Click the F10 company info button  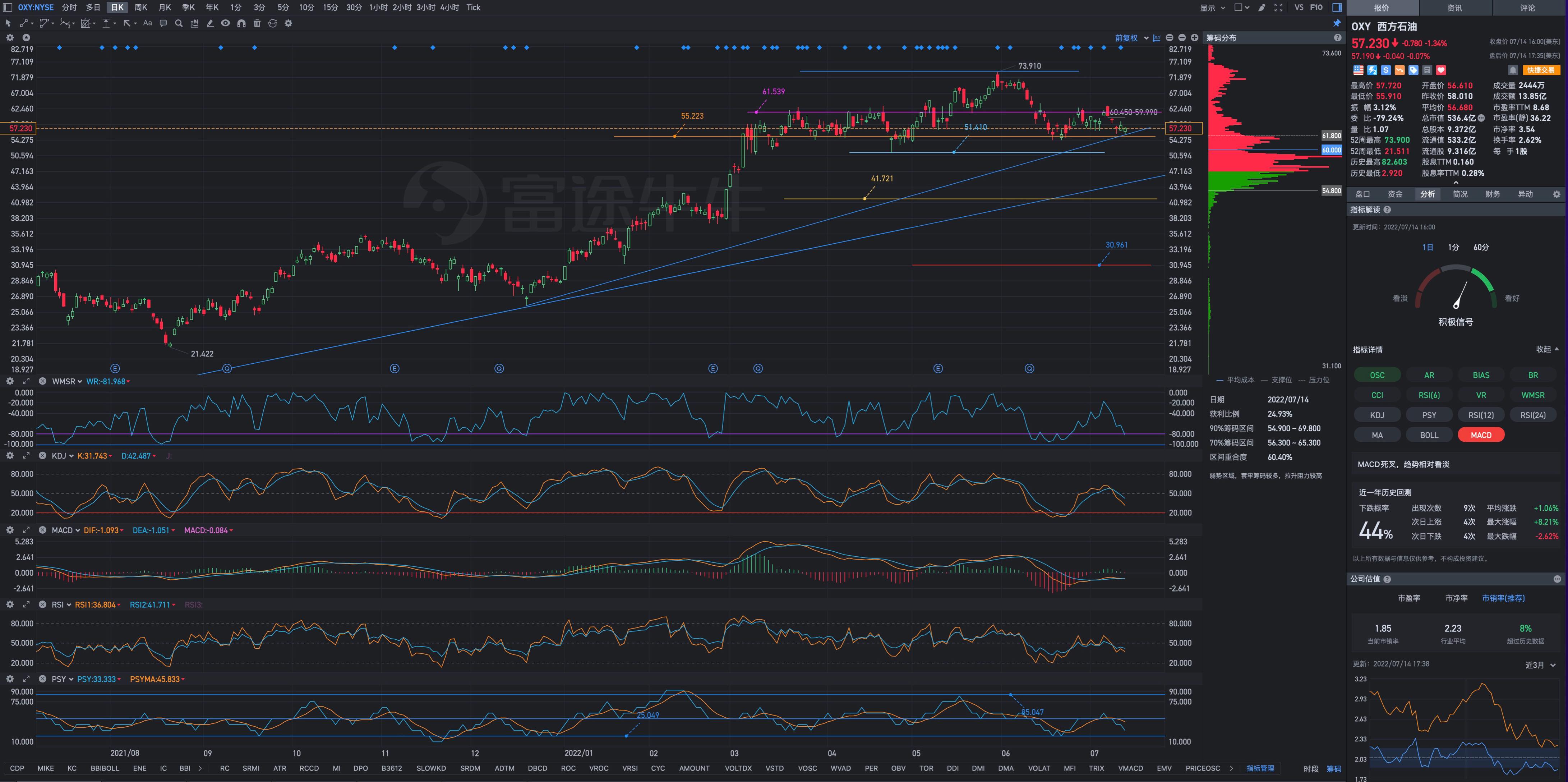click(1316, 7)
